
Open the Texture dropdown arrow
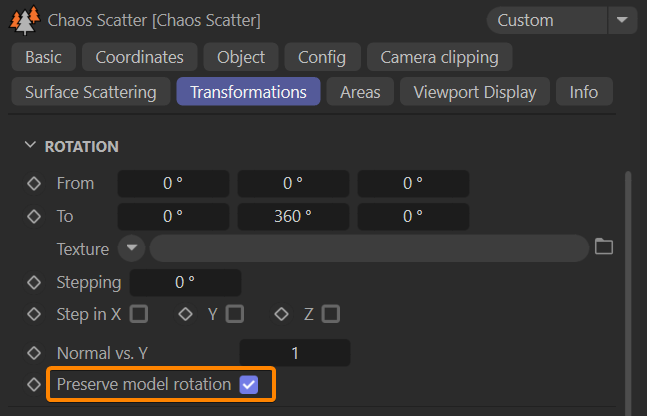[x=132, y=248]
